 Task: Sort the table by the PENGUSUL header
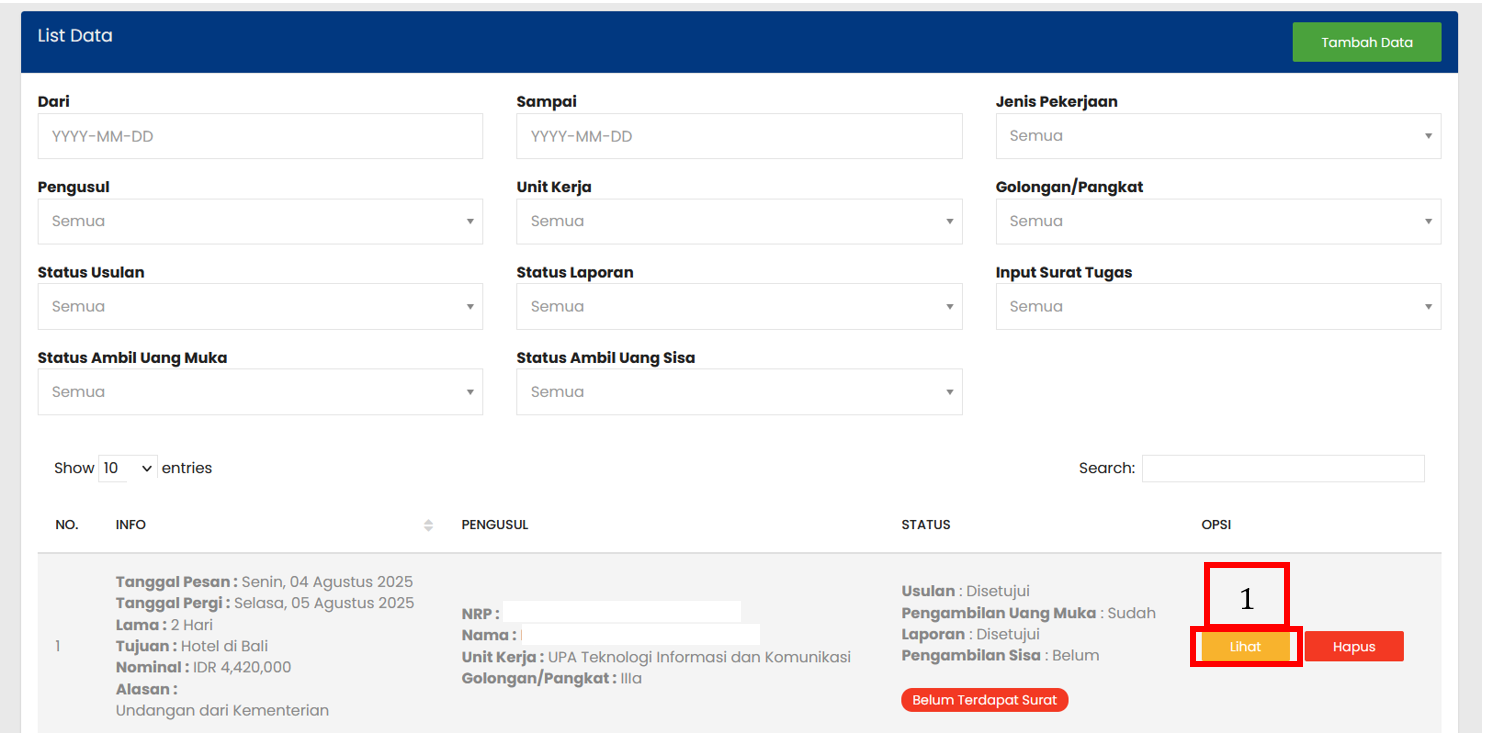coord(495,525)
